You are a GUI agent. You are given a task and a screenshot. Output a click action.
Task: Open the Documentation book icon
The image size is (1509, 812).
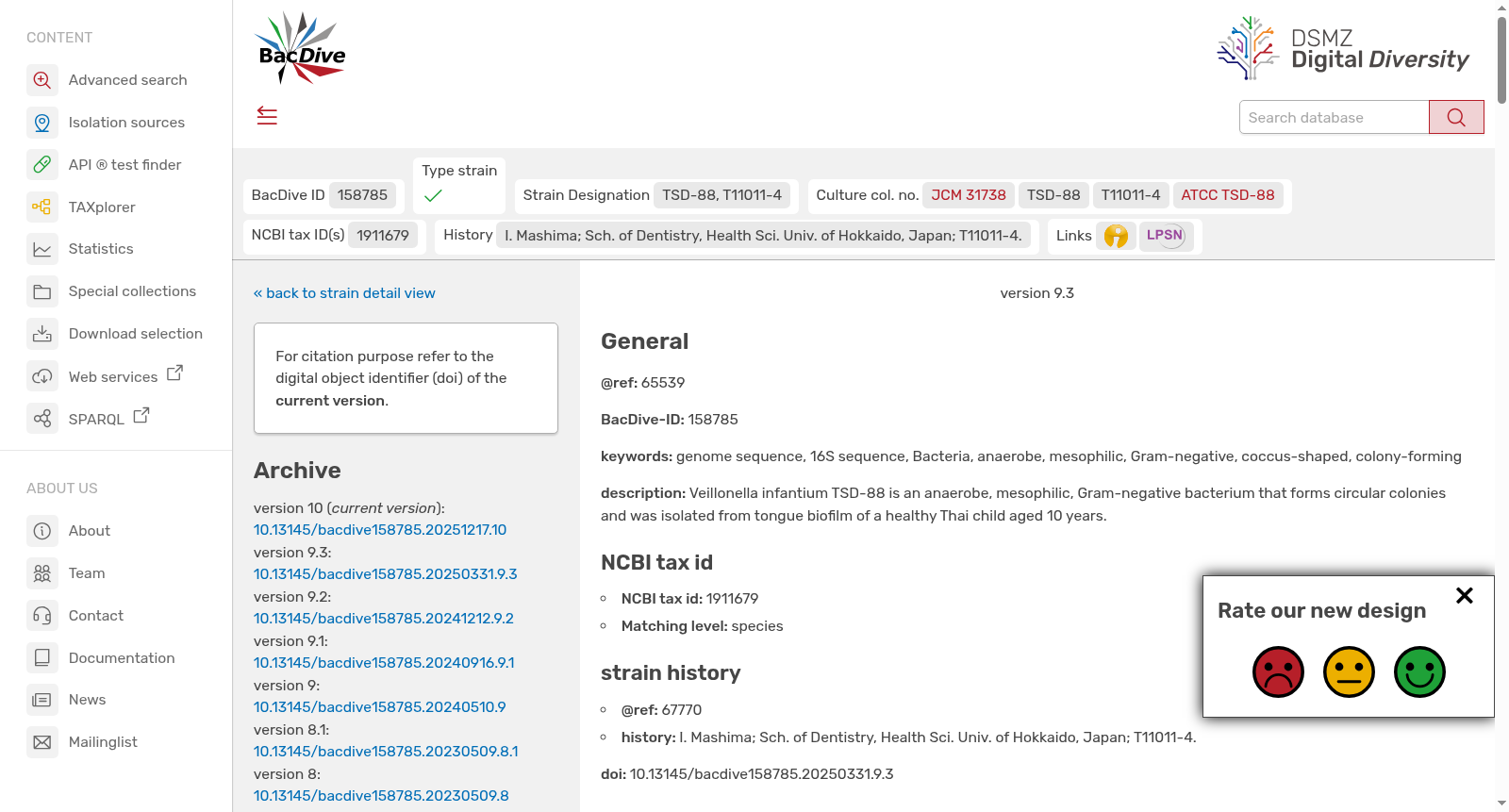(42, 657)
